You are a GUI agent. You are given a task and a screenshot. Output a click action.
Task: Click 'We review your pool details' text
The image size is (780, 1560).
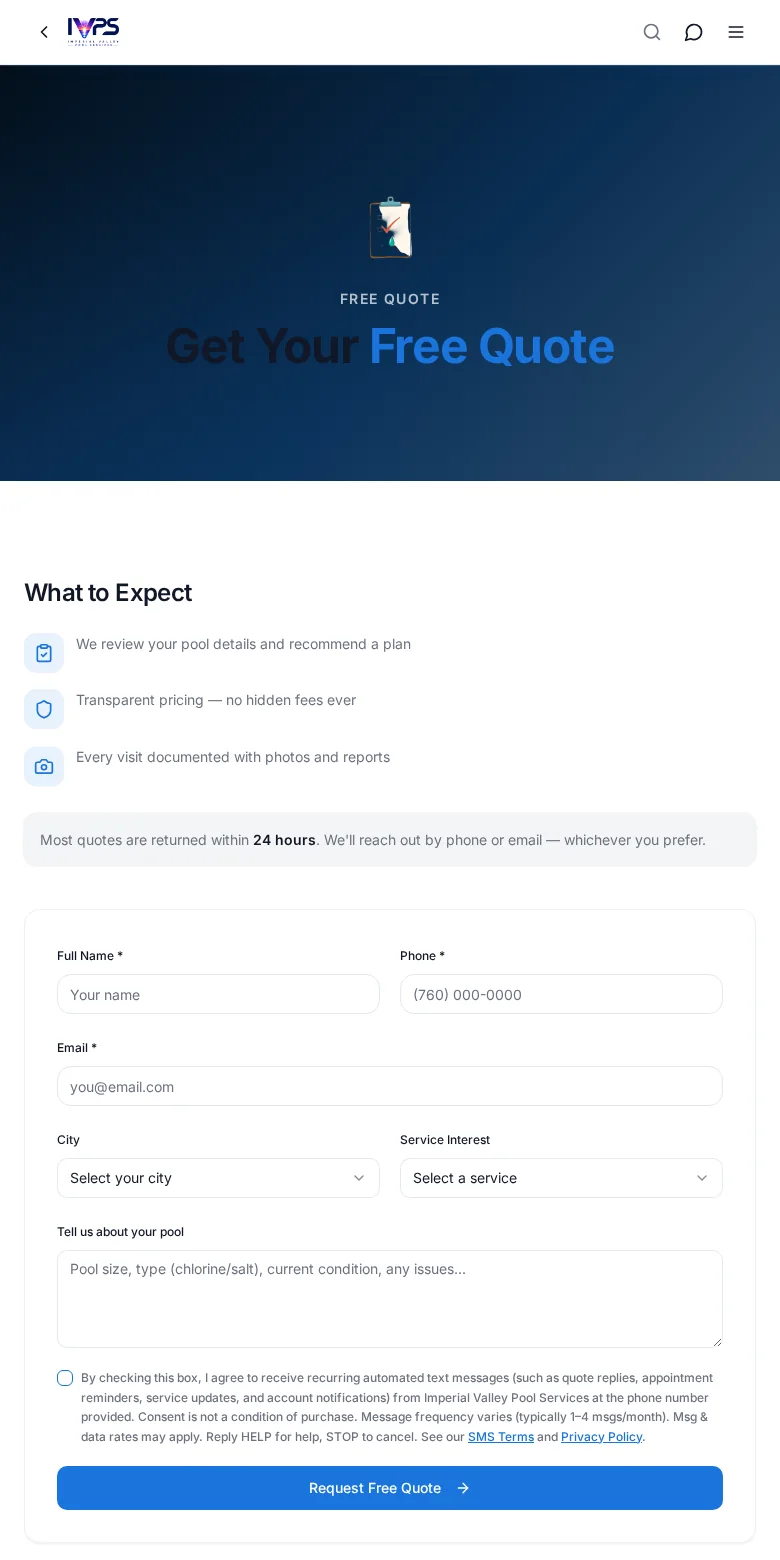click(x=243, y=644)
